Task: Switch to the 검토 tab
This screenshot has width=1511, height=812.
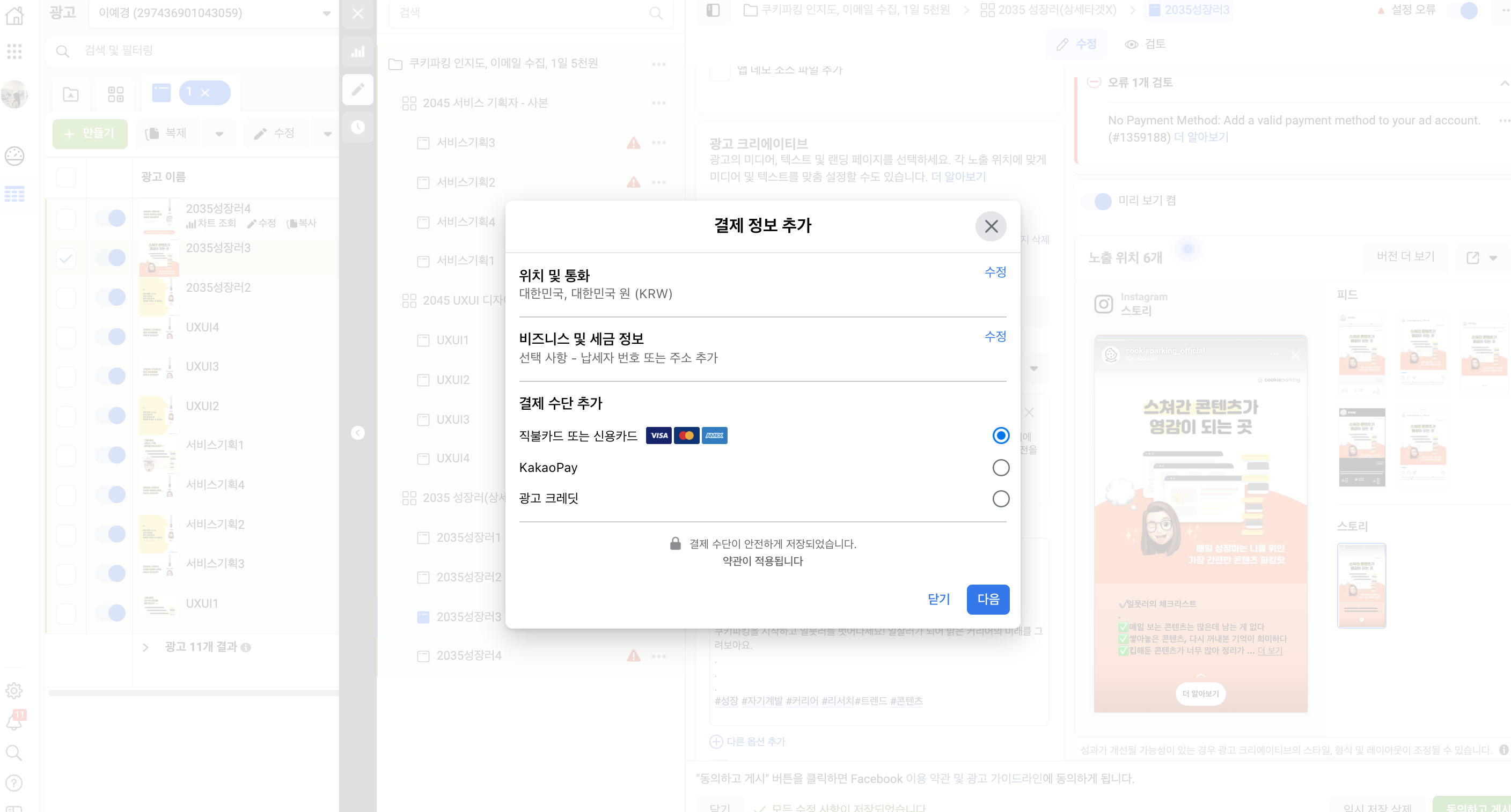Action: 1145,44
